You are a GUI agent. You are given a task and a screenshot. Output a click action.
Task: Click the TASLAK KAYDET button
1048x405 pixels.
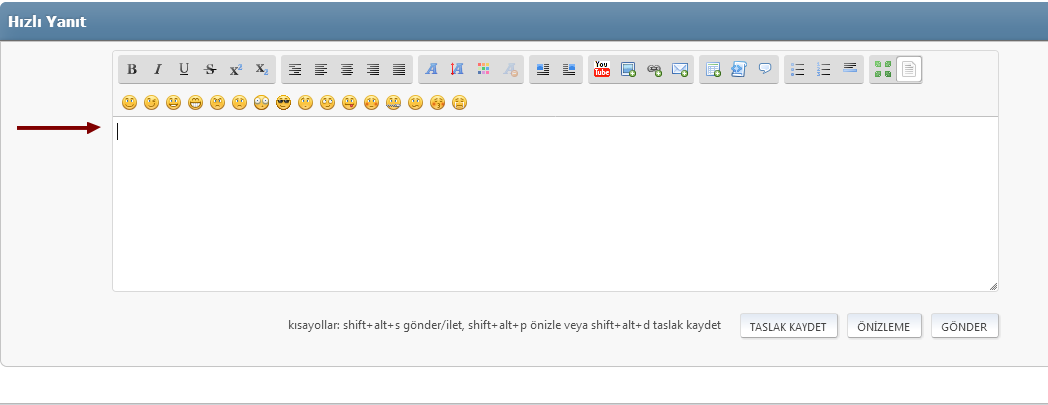pos(789,326)
